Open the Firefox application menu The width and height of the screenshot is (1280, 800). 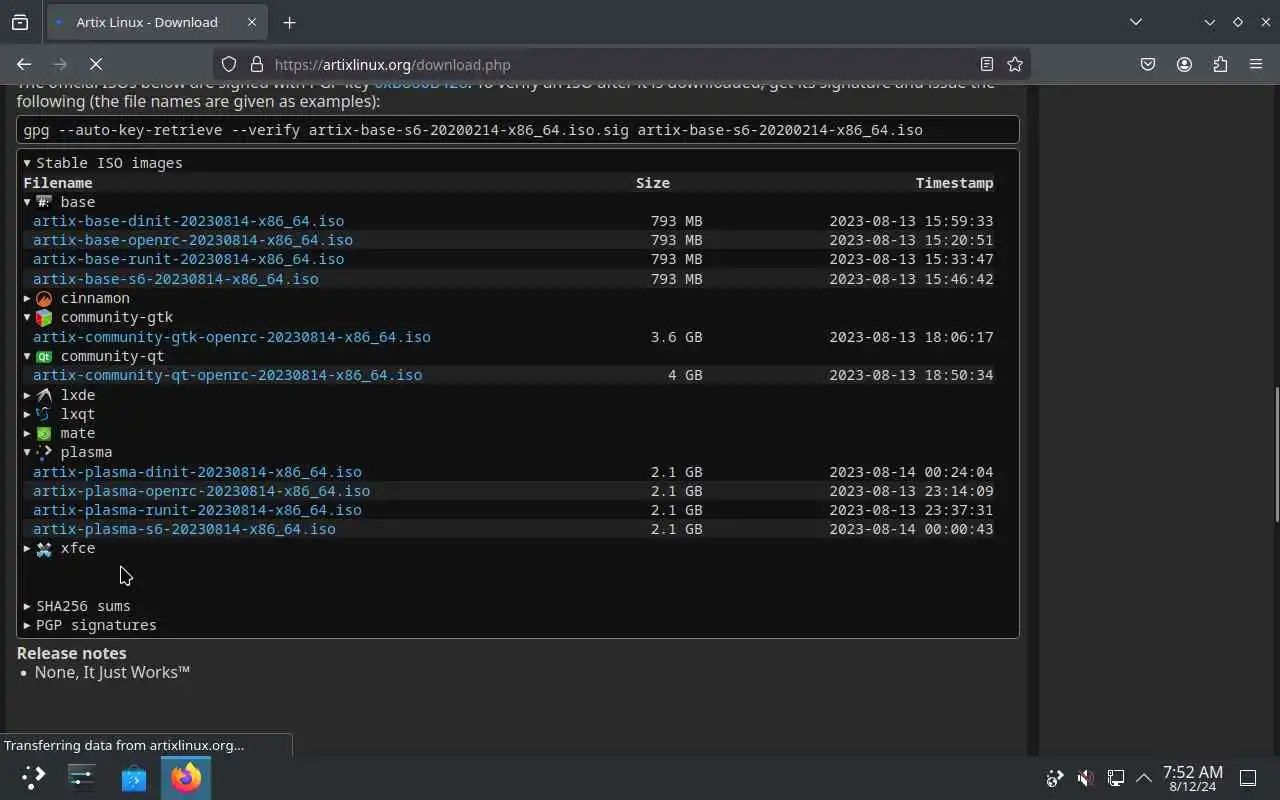coord(1256,64)
